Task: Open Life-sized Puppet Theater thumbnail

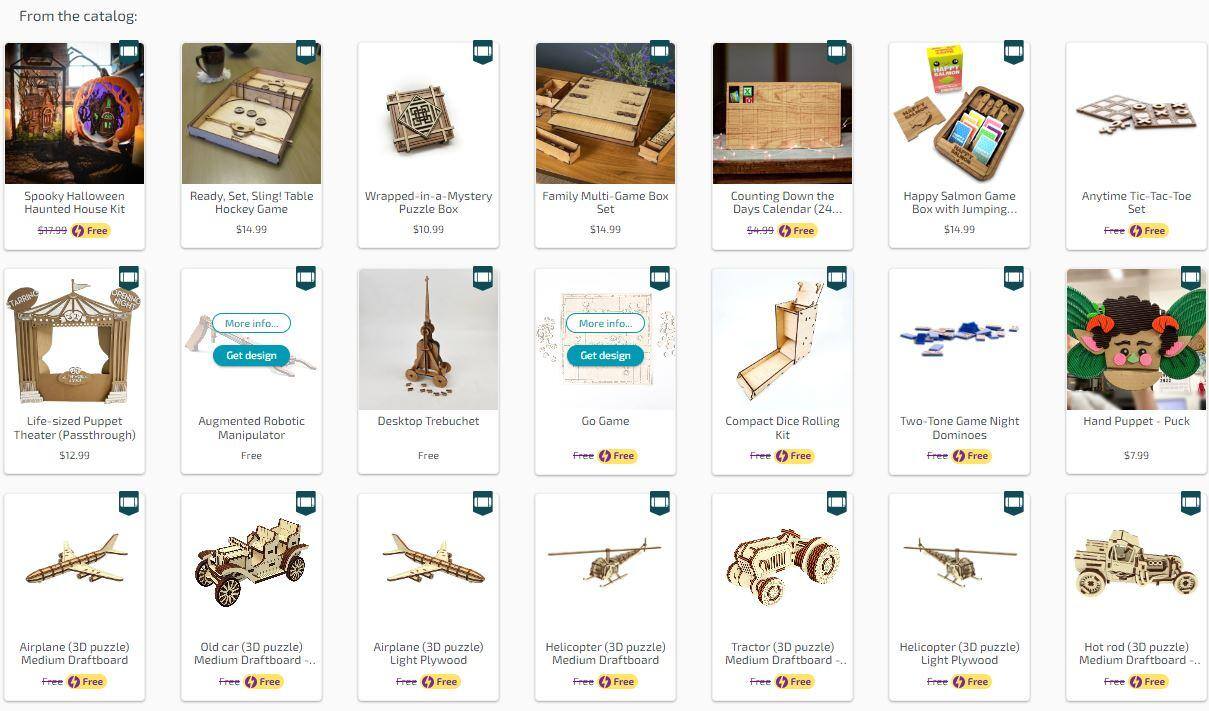Action: (74, 339)
